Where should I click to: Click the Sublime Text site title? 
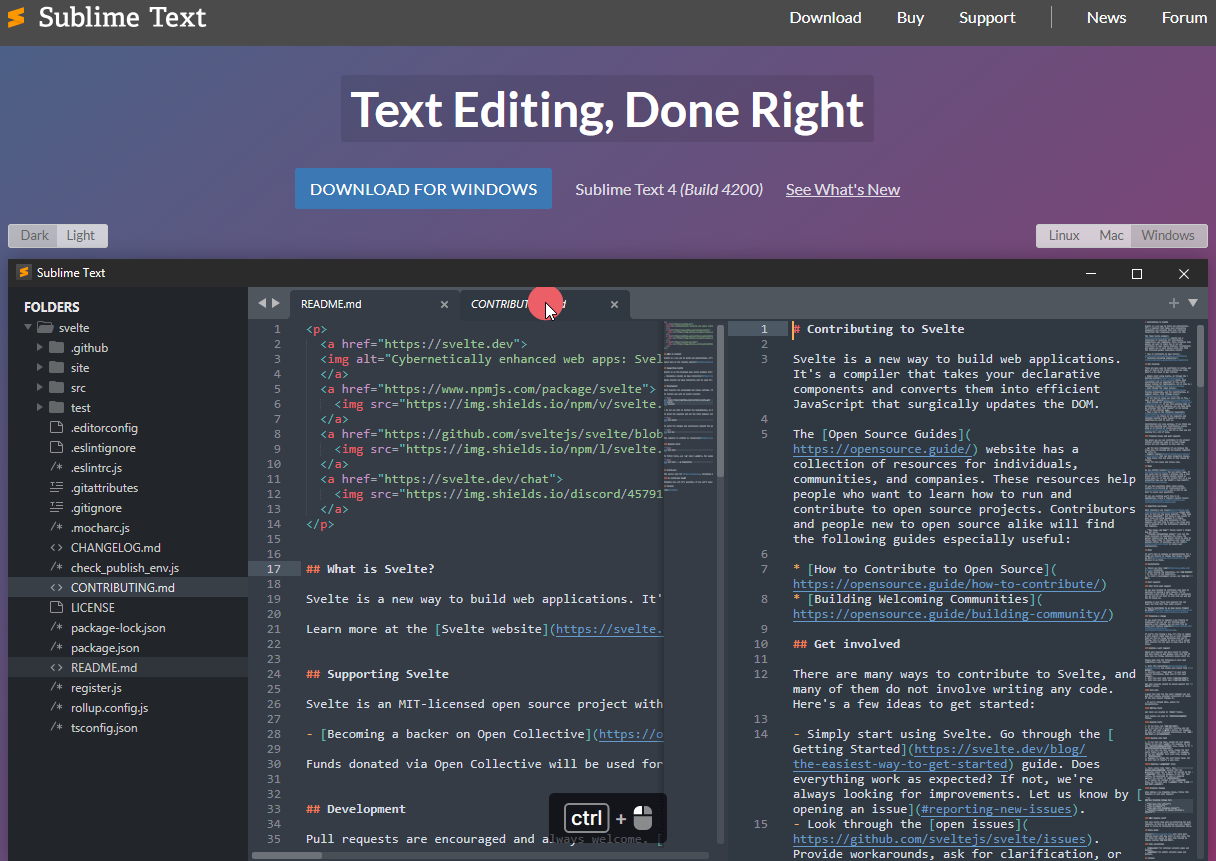122,17
